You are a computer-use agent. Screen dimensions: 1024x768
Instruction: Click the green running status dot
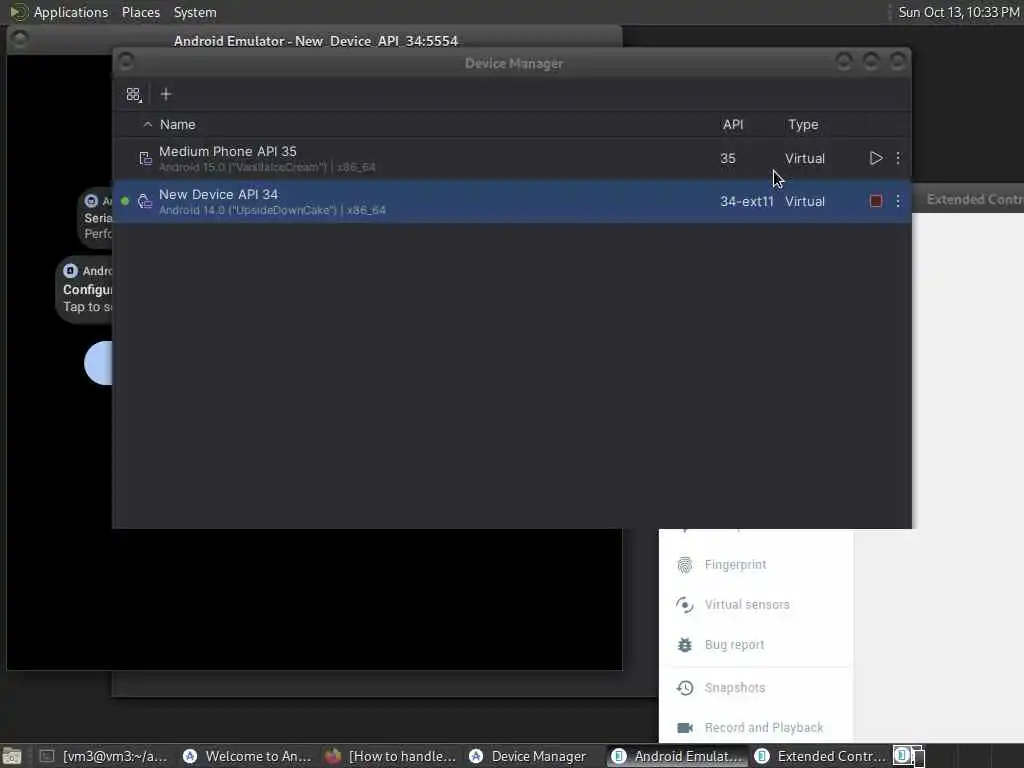click(125, 201)
